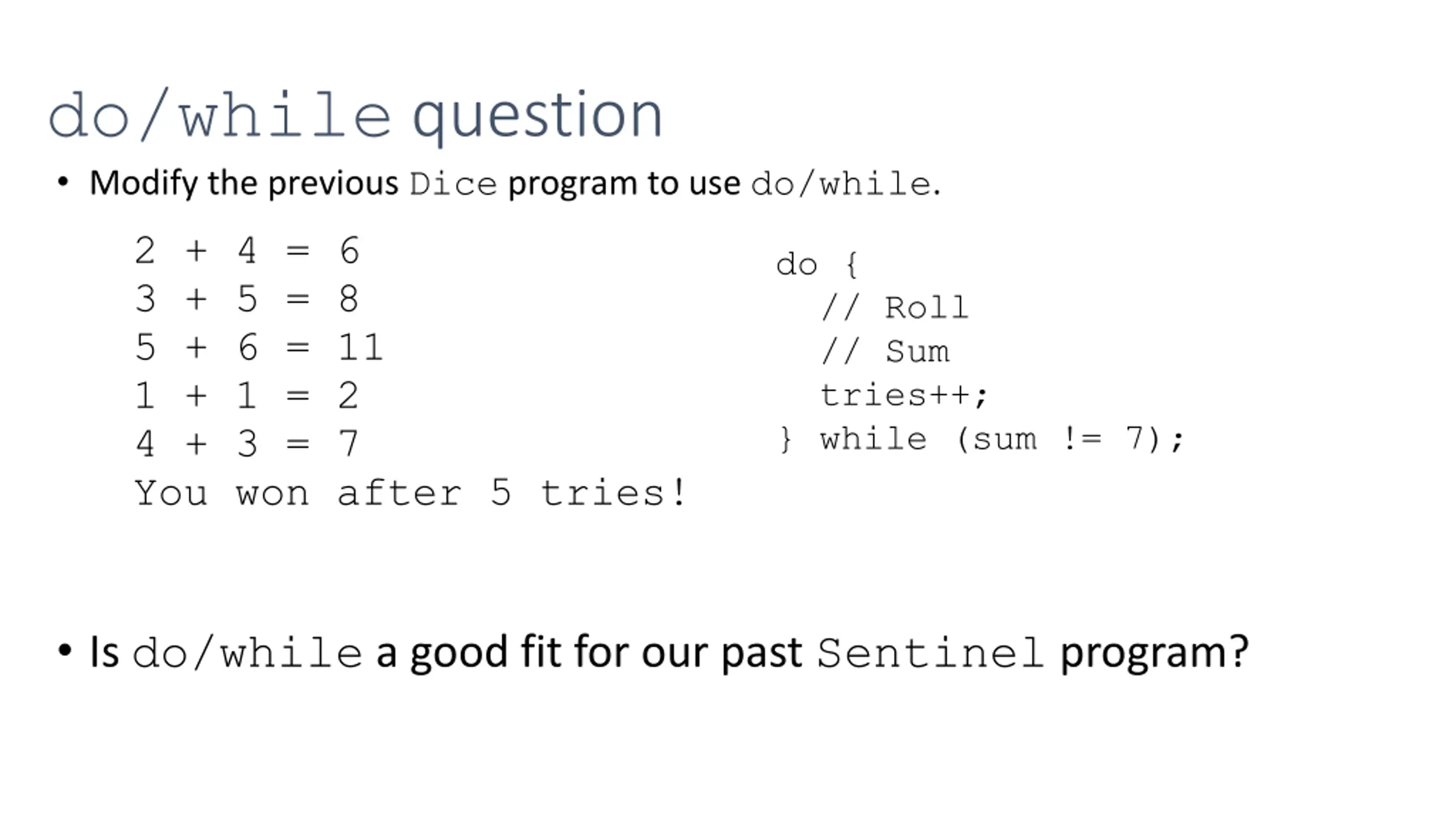
Task: Click the "// Roll" comment line
Action: click(895, 308)
